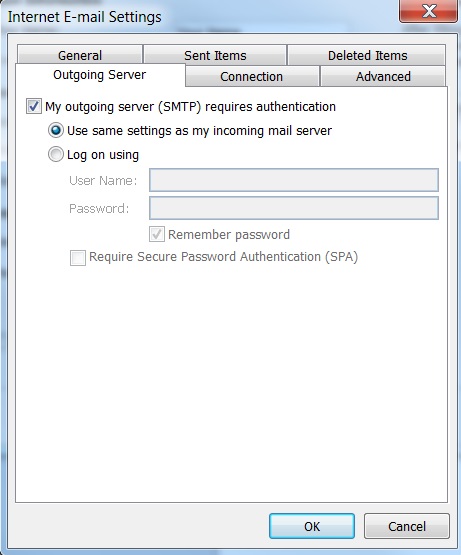Switch to the Sent Items tab
The height and width of the screenshot is (555, 461).
click(215, 55)
